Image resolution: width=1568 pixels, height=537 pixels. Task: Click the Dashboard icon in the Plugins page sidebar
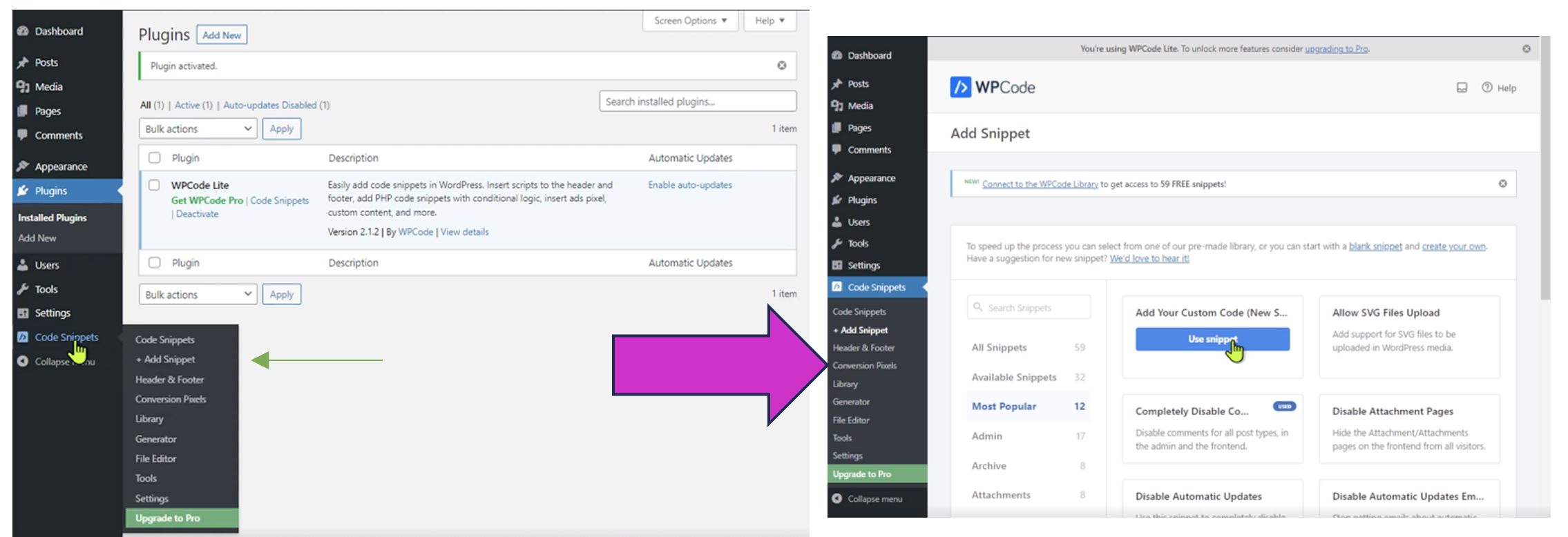23,31
